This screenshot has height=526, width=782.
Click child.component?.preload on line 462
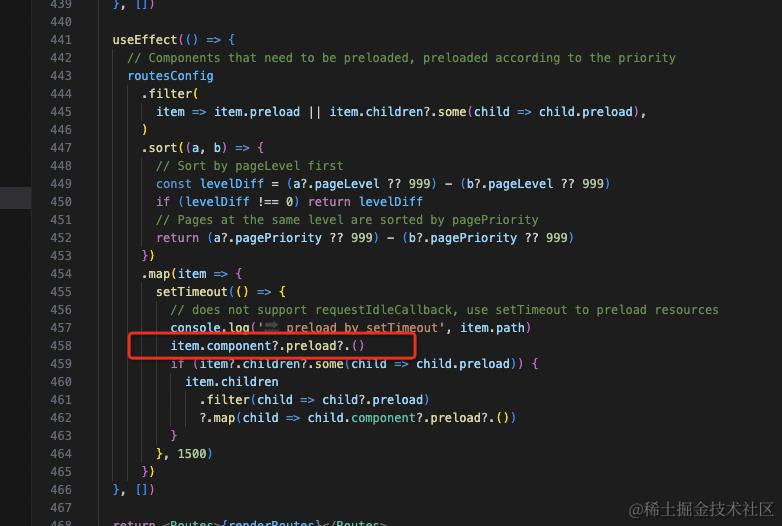point(397,417)
